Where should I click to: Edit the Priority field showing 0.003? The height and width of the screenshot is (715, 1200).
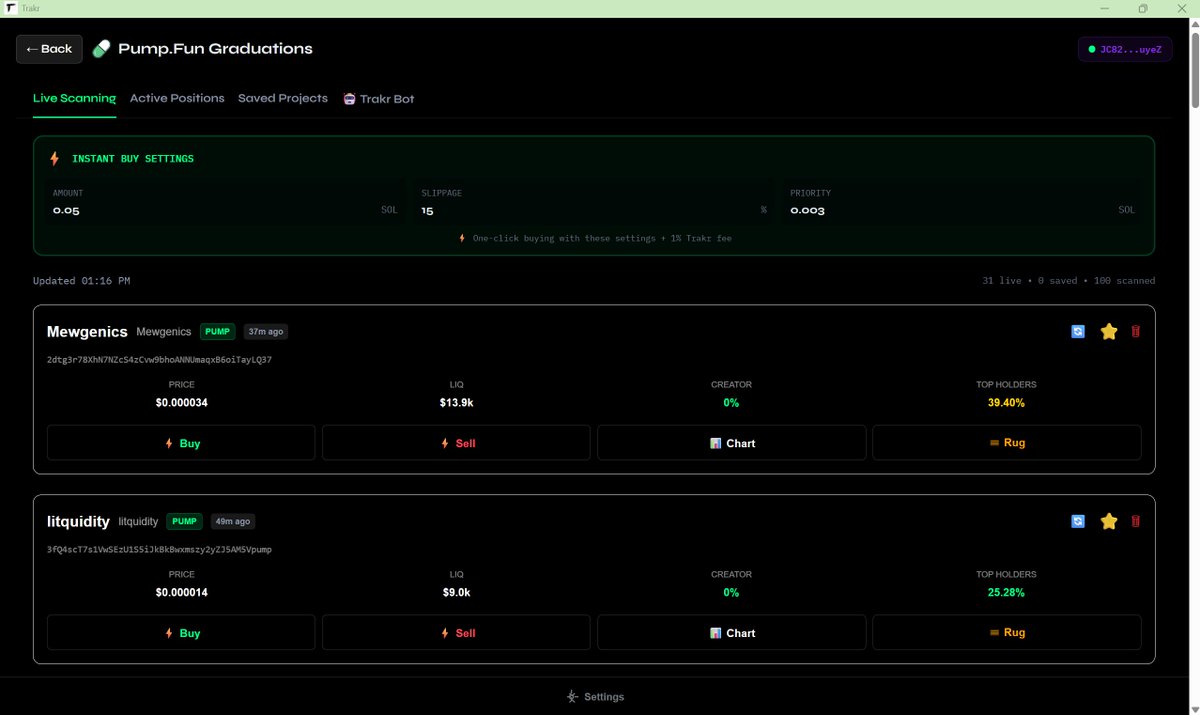[x=963, y=202]
